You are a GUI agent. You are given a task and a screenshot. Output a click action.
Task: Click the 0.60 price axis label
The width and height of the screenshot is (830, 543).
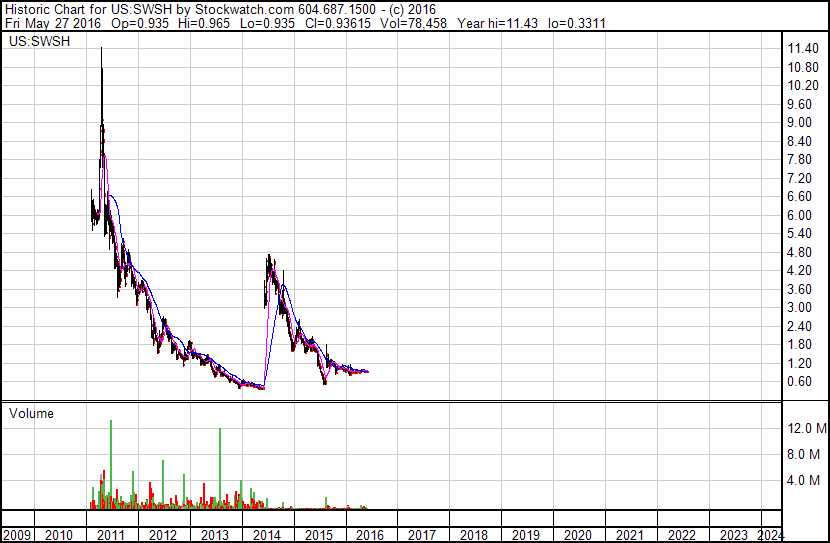(799, 382)
